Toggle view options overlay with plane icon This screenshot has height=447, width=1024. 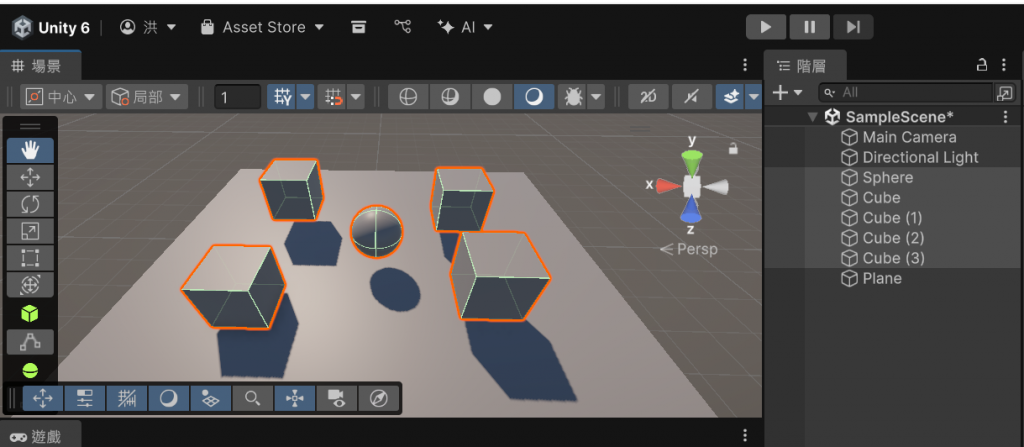click(x=210, y=398)
